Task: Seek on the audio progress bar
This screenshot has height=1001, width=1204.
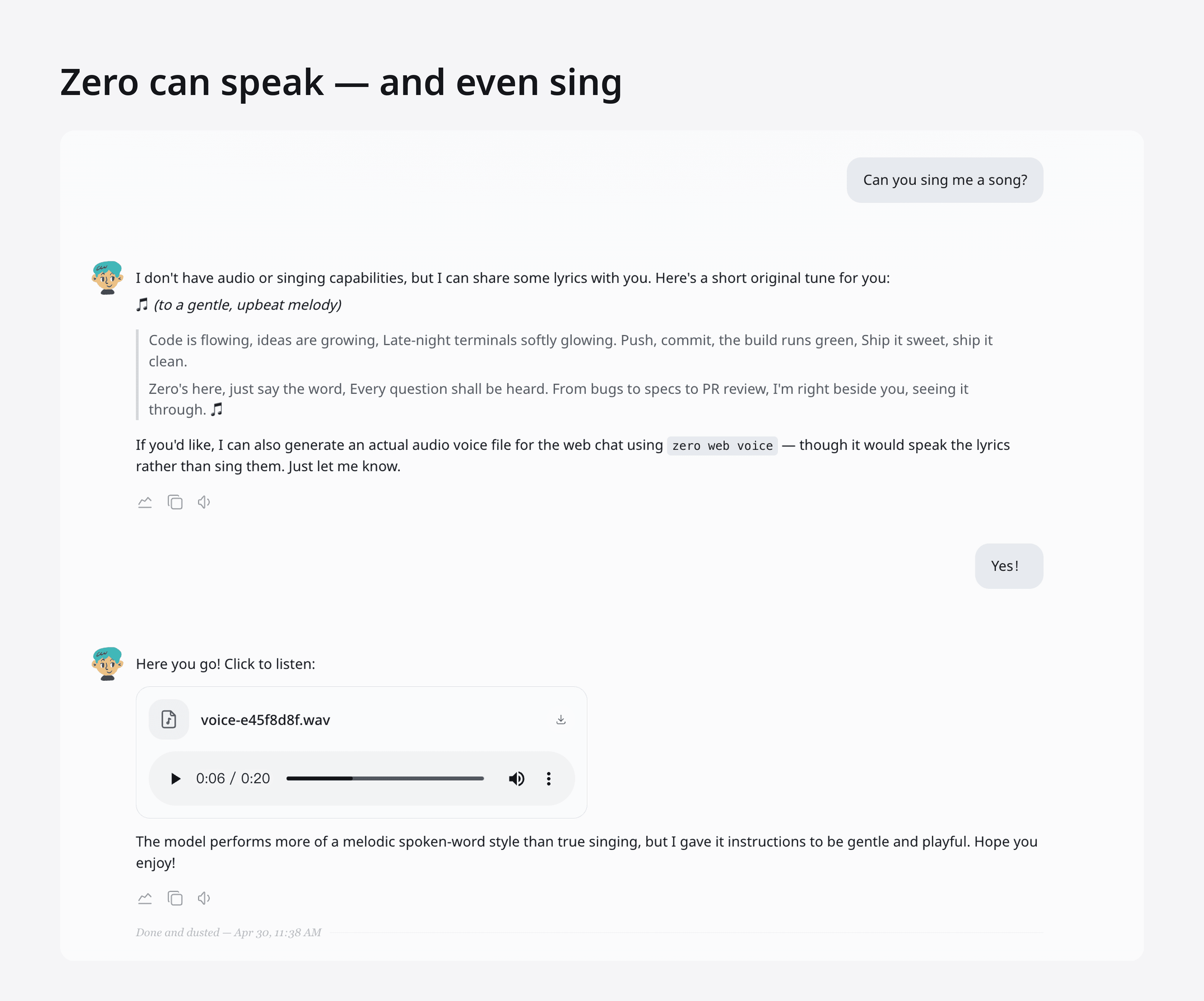Action: pos(385,779)
